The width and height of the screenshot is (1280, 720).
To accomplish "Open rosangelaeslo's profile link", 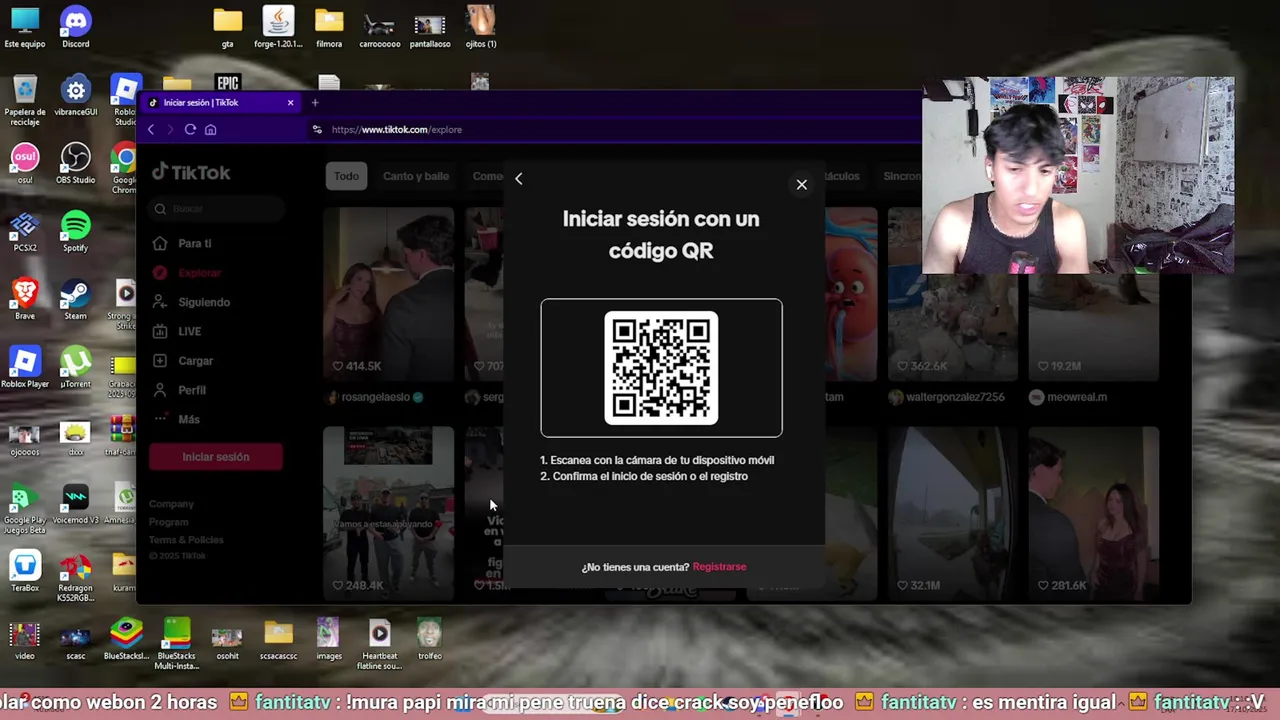I will point(376,397).
